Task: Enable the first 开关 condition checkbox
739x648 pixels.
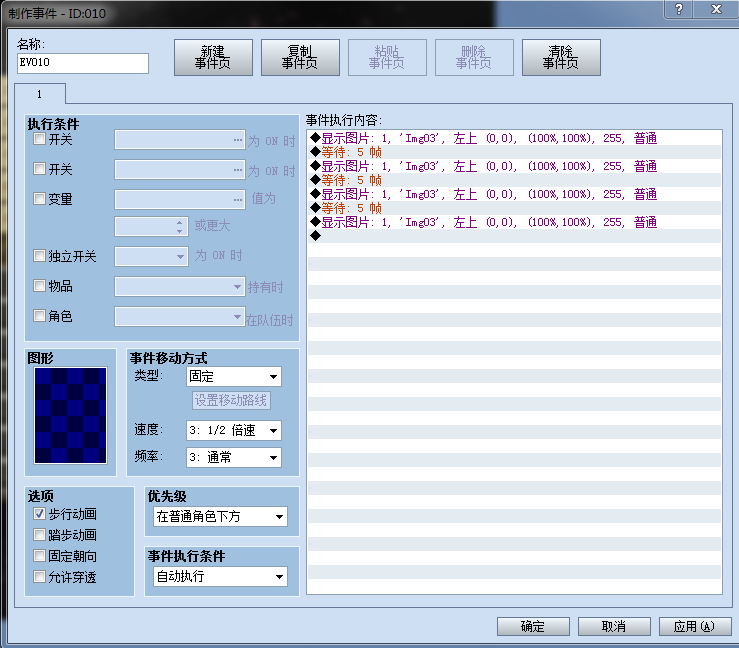Action: 40,139
